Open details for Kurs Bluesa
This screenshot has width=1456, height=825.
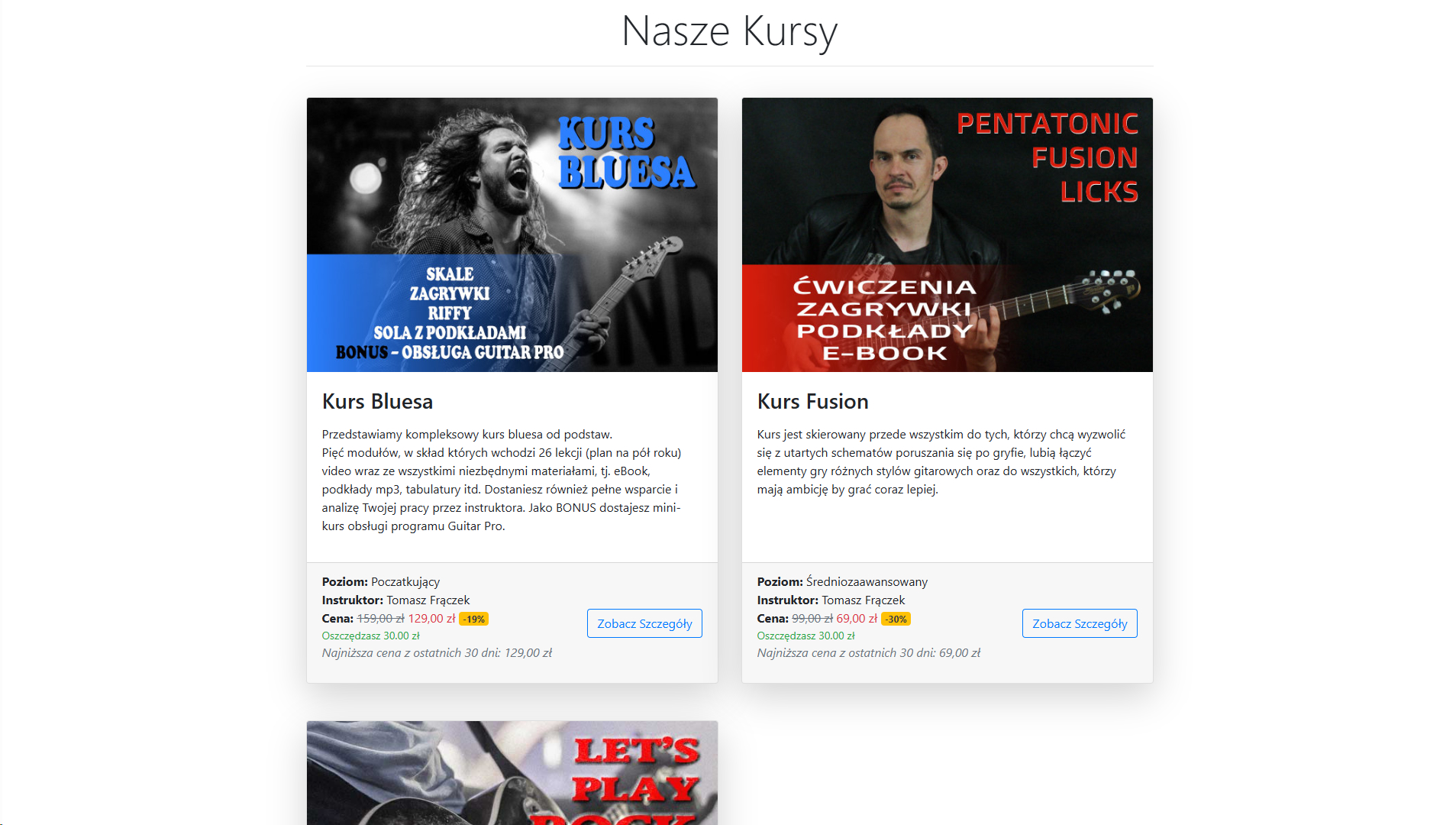click(644, 623)
